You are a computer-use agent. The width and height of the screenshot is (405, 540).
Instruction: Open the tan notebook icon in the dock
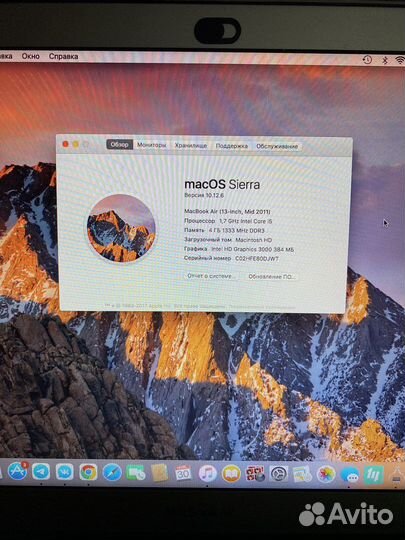coord(159,473)
